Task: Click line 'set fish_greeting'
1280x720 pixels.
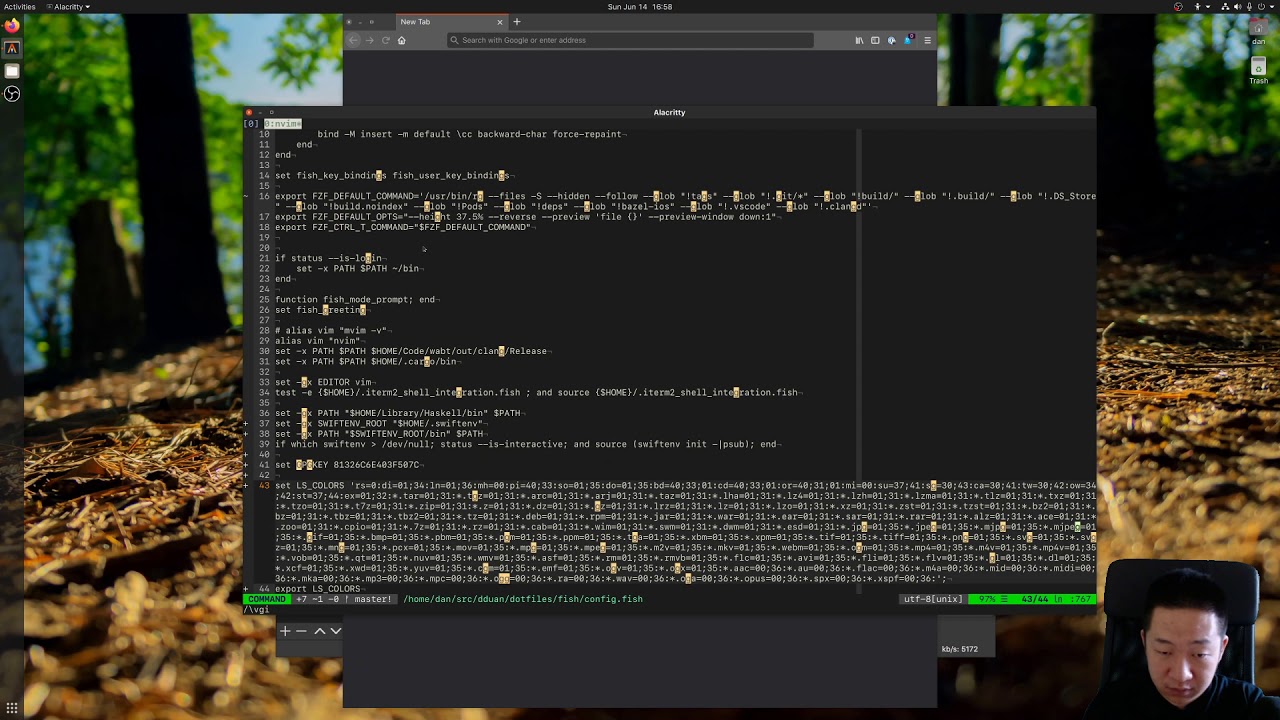Action: [x=321, y=310]
